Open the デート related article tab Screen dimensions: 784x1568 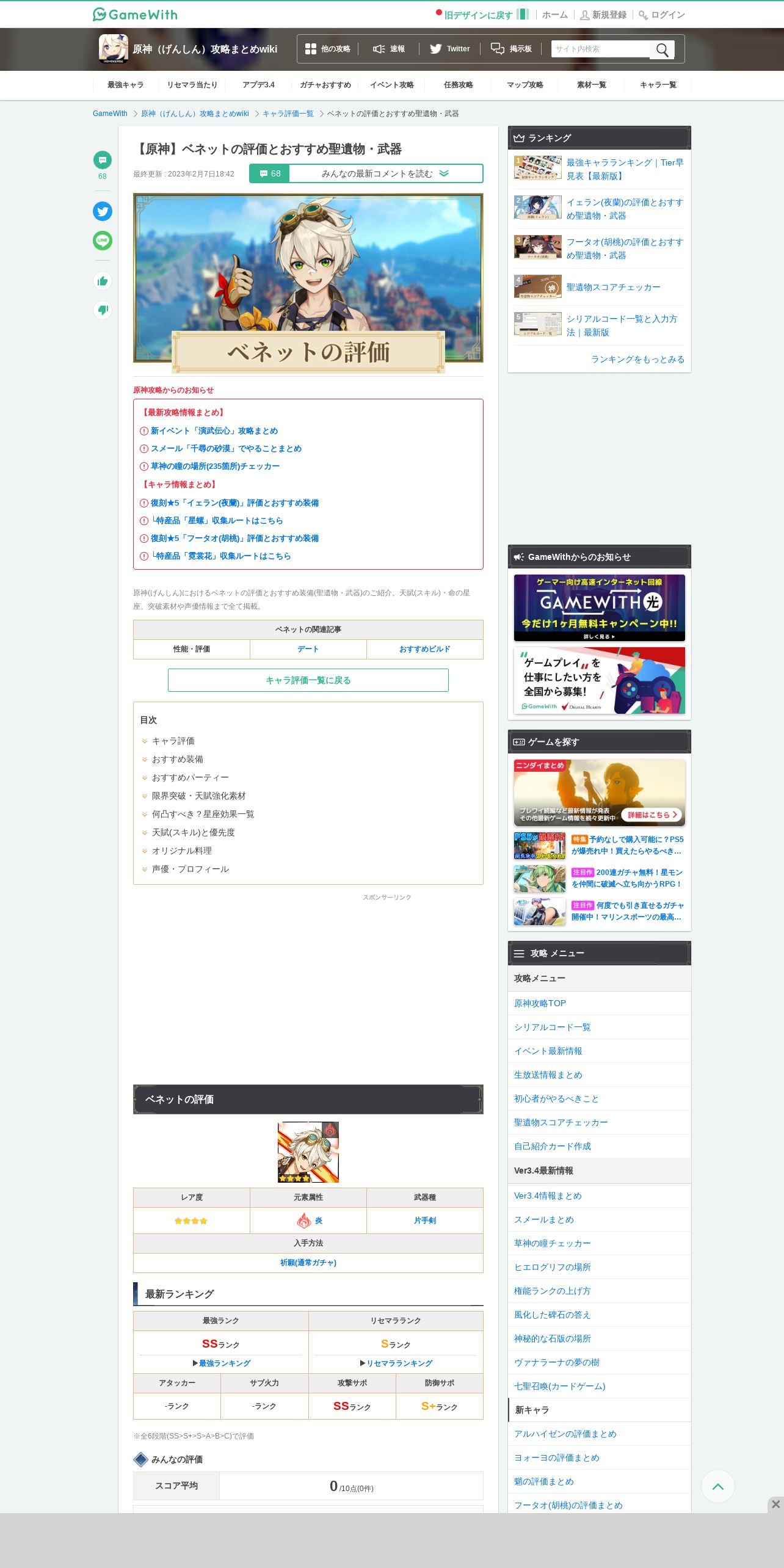(308, 649)
